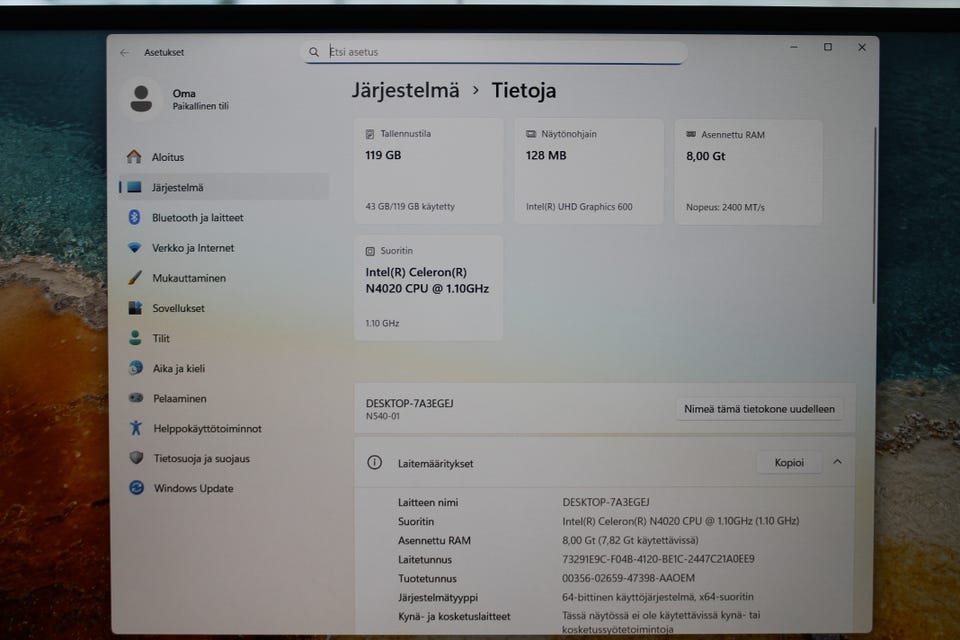Open the Tallennustila storage card
Image resolution: width=960 pixels, height=640 pixels.
428,170
